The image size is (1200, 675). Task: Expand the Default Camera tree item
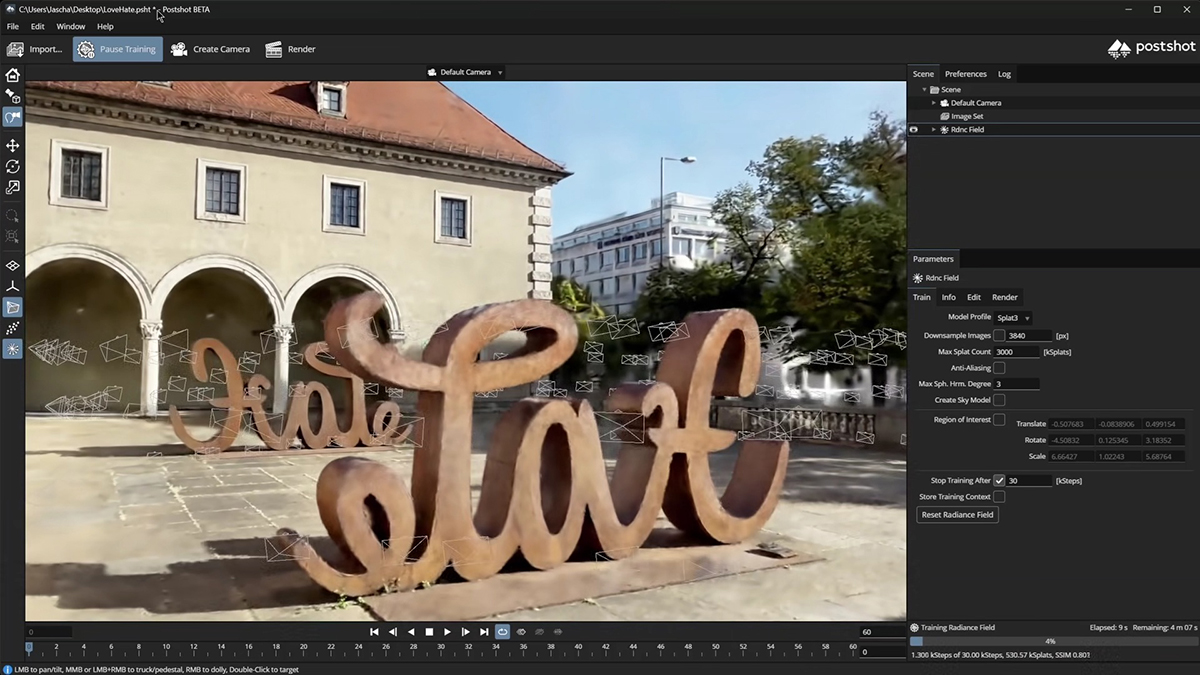934,103
